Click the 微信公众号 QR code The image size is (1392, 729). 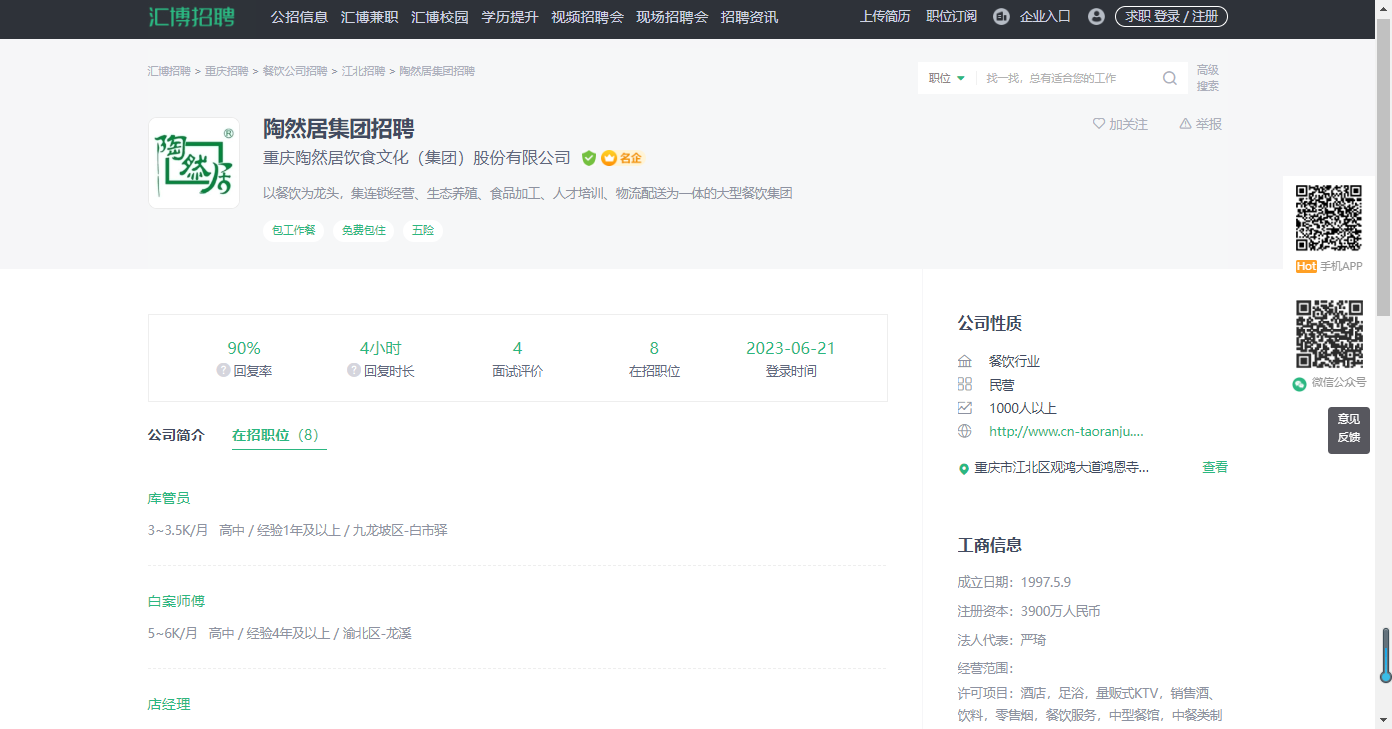(x=1329, y=334)
